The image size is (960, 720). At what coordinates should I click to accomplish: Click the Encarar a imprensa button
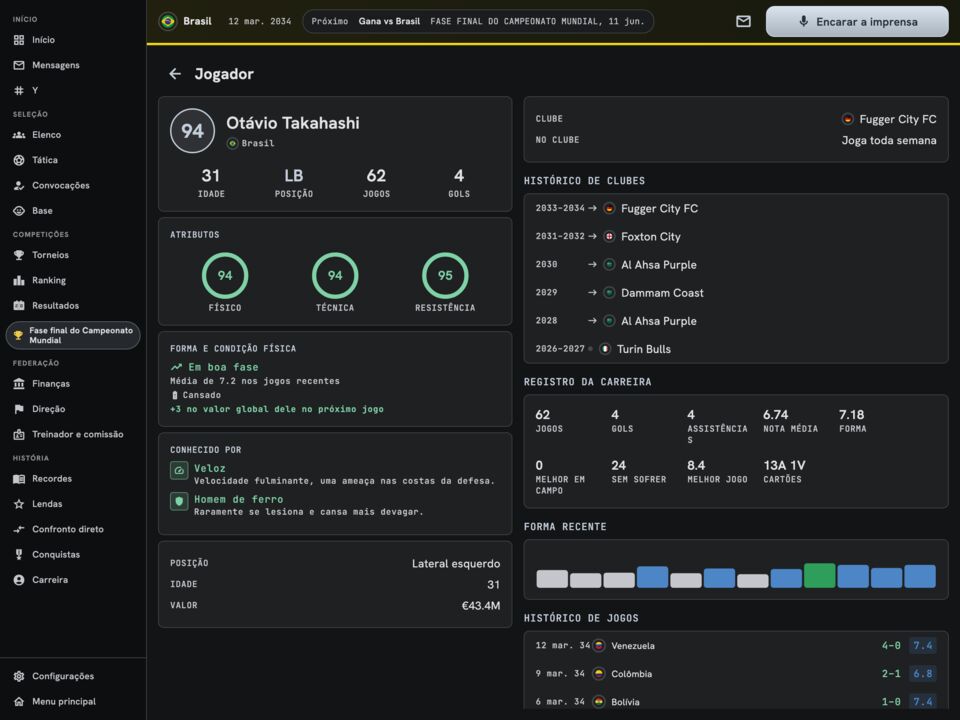857,21
